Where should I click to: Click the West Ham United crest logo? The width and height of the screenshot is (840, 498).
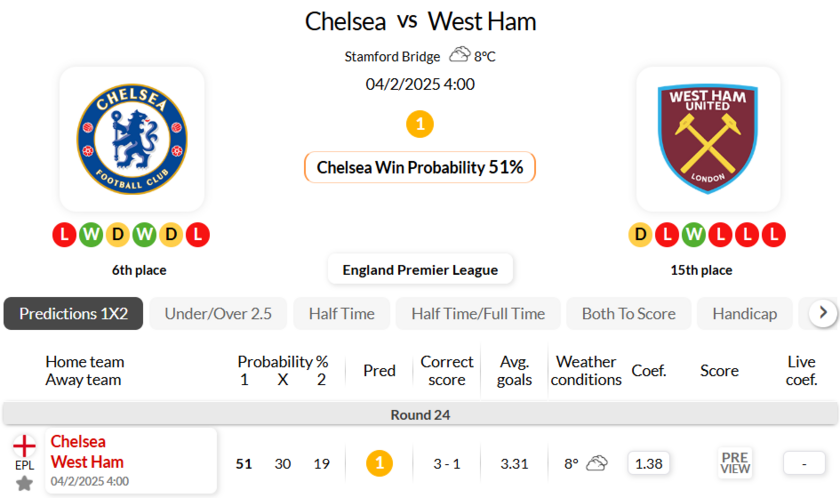(708, 139)
